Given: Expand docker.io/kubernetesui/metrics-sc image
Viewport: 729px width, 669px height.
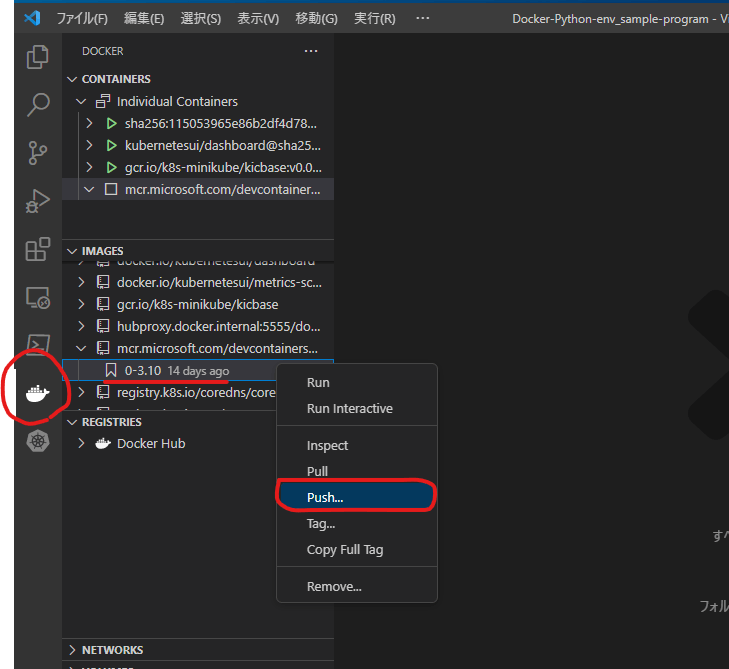Looking at the screenshot, I should click(81, 282).
